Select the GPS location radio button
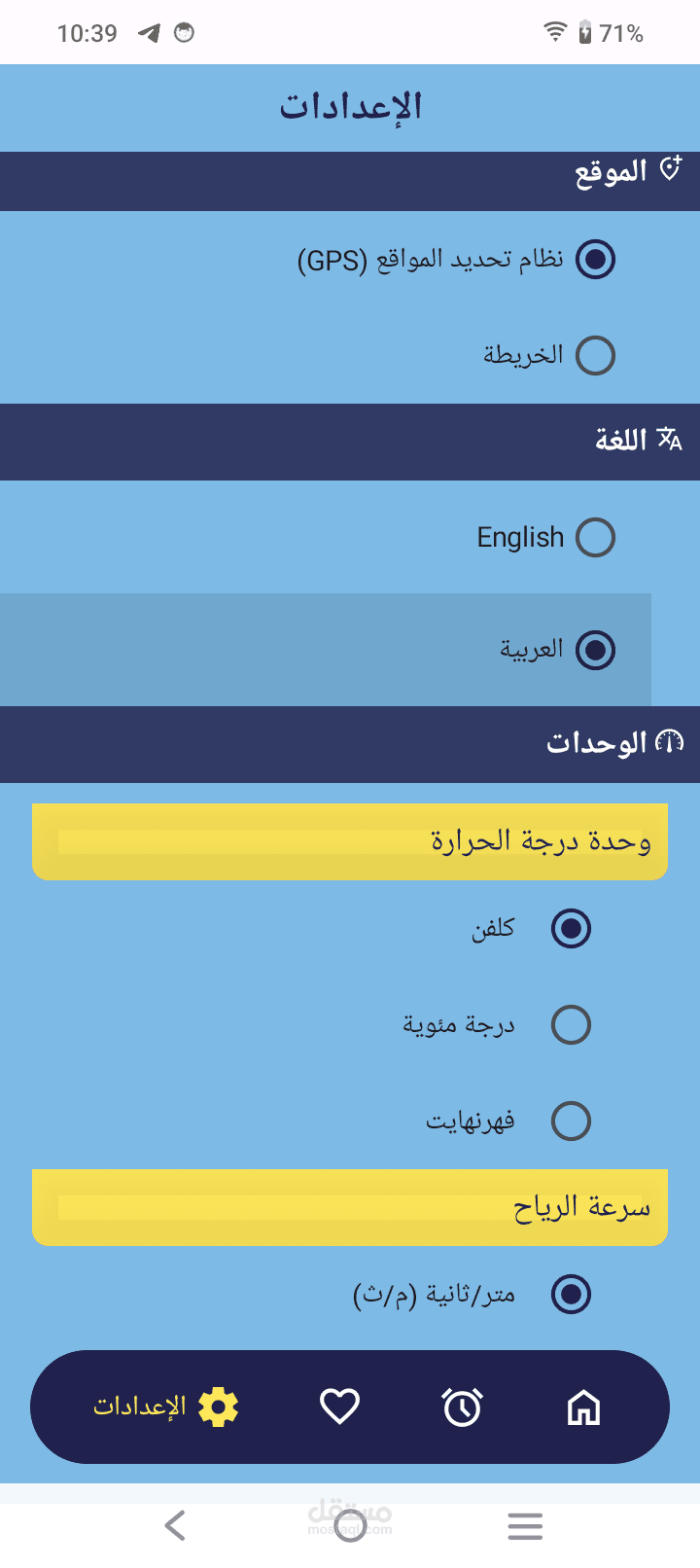Image resolution: width=700 pixels, height=1568 pixels. pos(595,260)
